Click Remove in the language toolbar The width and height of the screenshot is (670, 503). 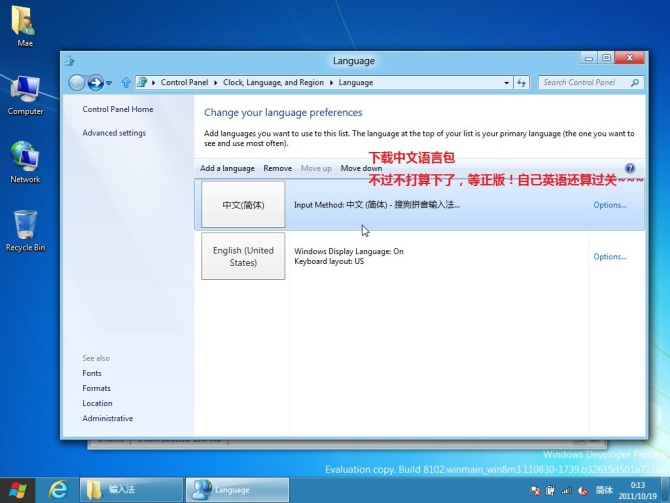tap(278, 168)
